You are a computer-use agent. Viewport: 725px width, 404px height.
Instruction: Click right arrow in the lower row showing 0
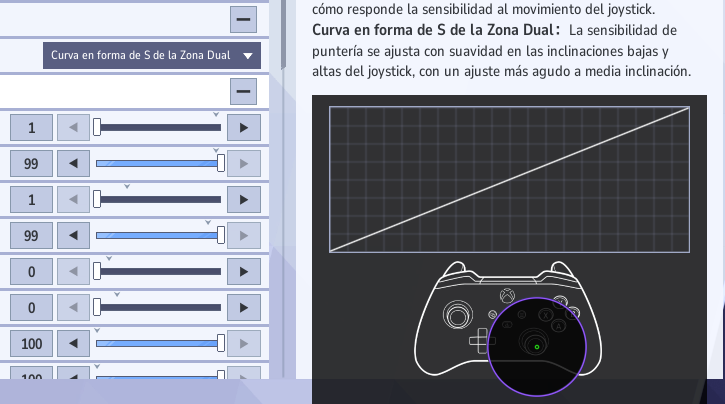(244, 308)
